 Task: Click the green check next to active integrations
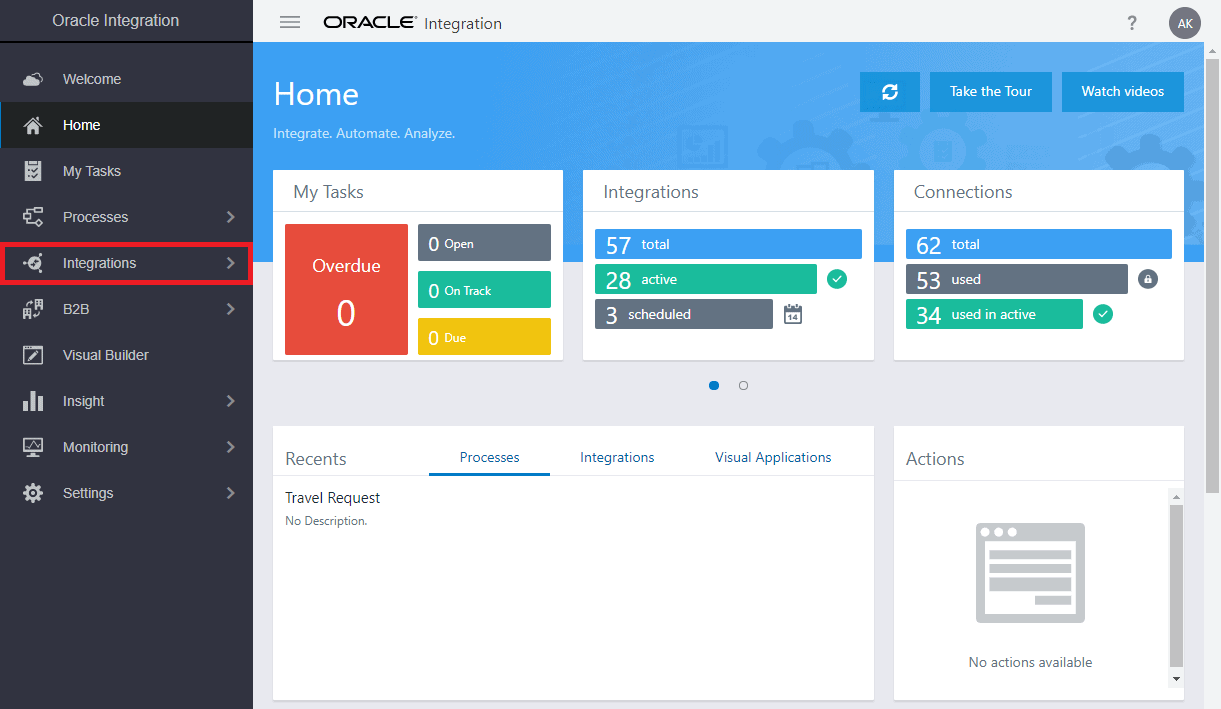click(837, 279)
